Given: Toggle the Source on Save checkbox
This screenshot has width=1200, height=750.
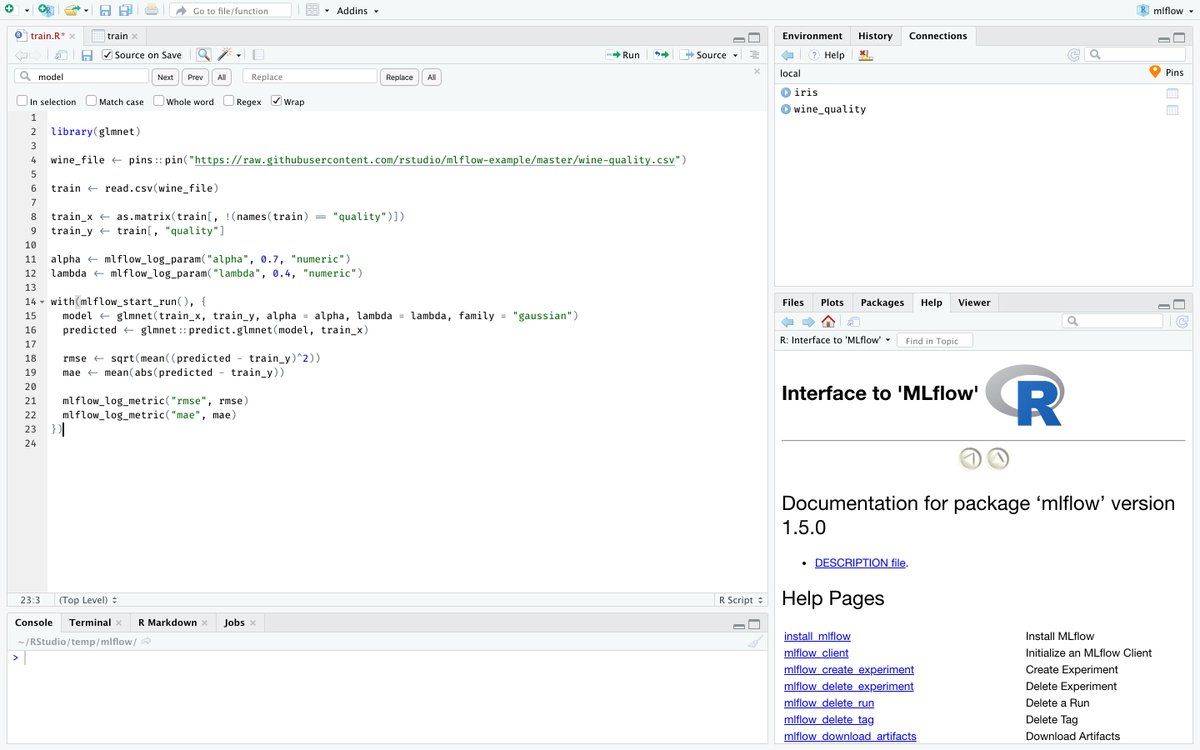Looking at the screenshot, I should pyautogui.click(x=107, y=55).
